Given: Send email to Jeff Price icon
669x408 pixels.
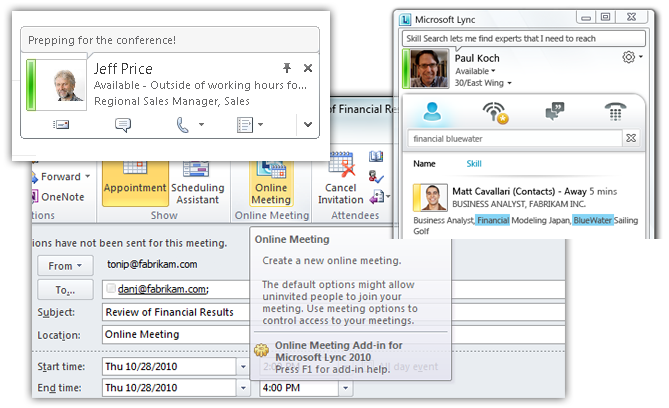Looking at the screenshot, I should click(x=61, y=125).
